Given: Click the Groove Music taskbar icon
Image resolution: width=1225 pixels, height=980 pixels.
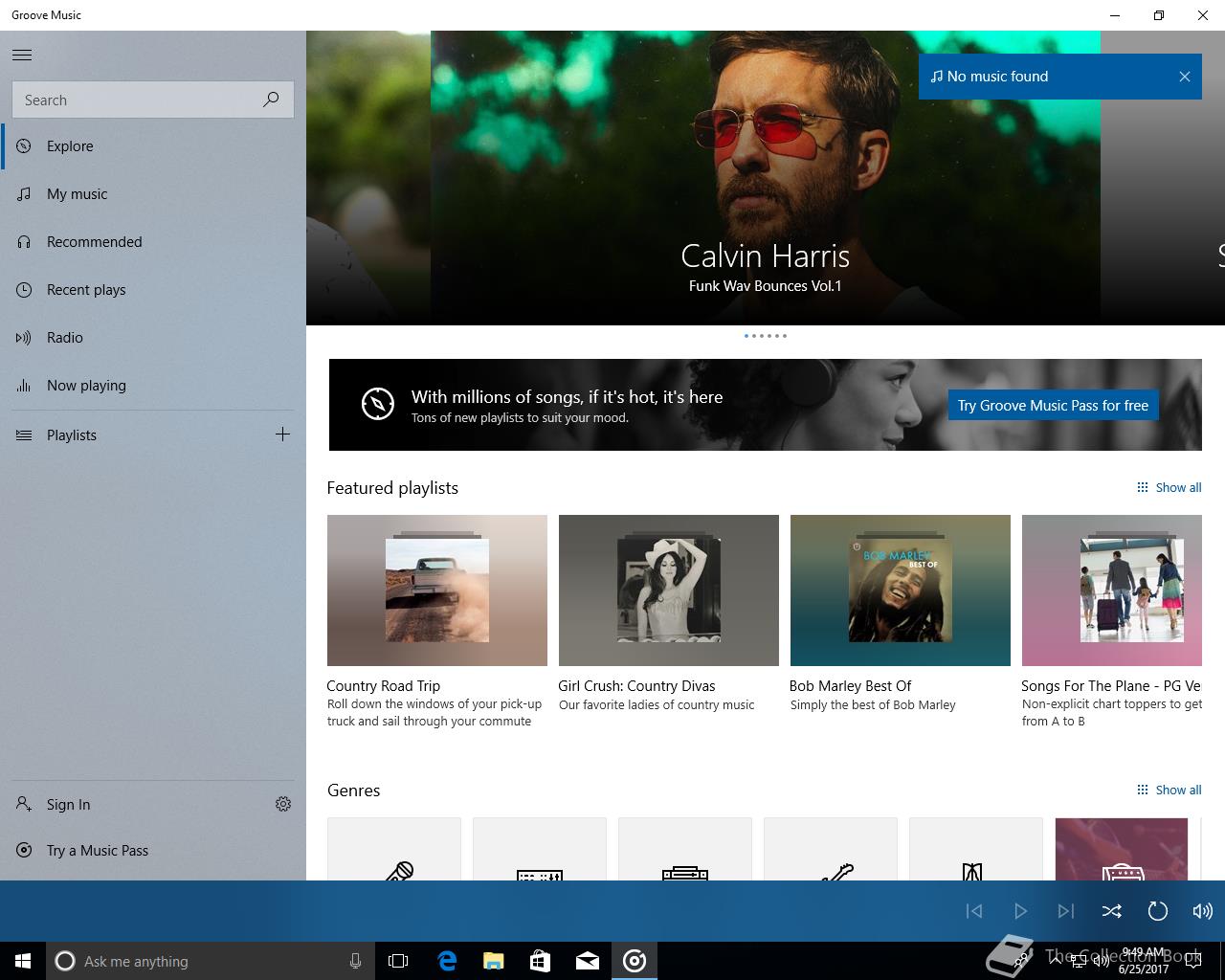Looking at the screenshot, I should point(635,961).
